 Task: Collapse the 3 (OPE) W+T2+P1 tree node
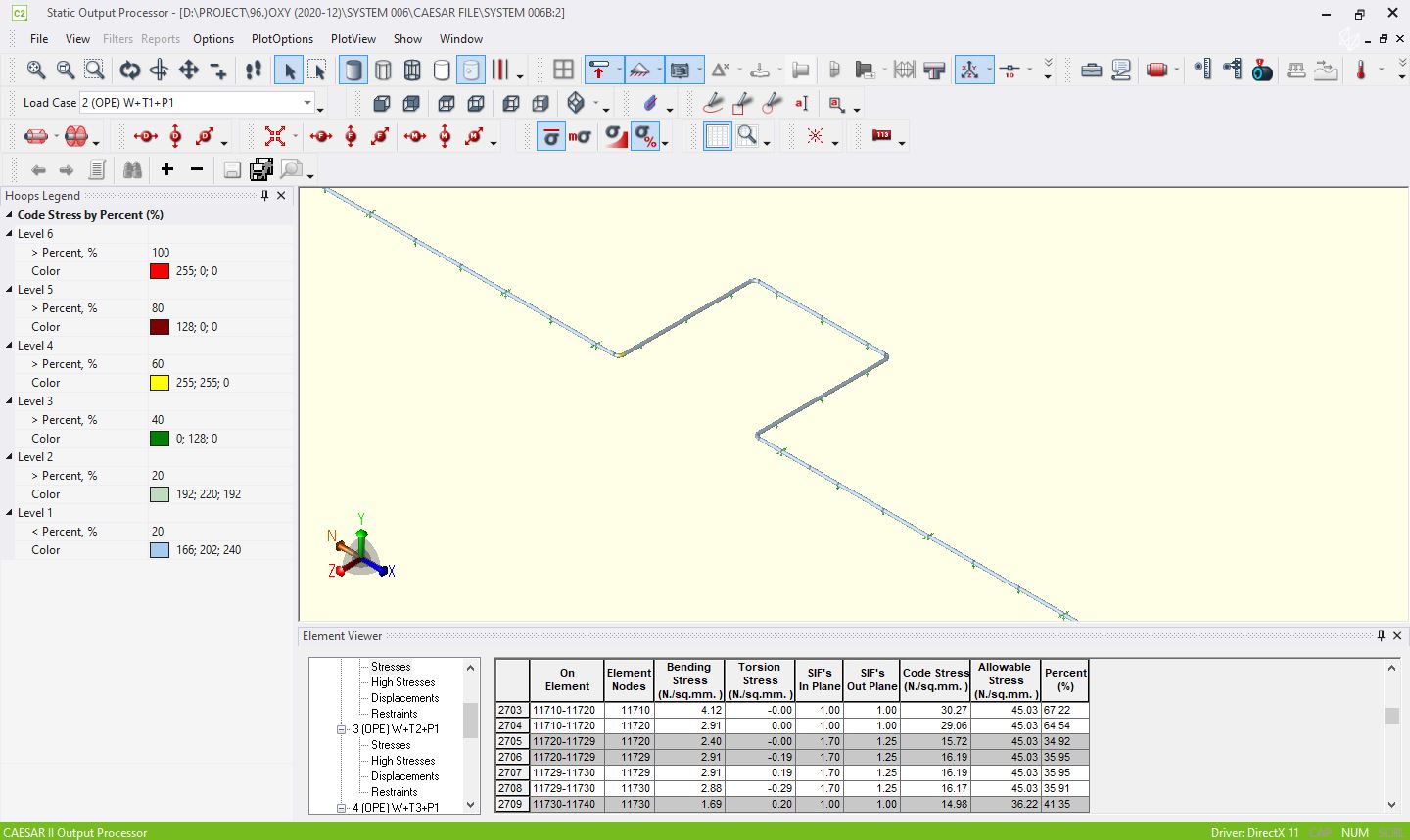click(x=342, y=729)
